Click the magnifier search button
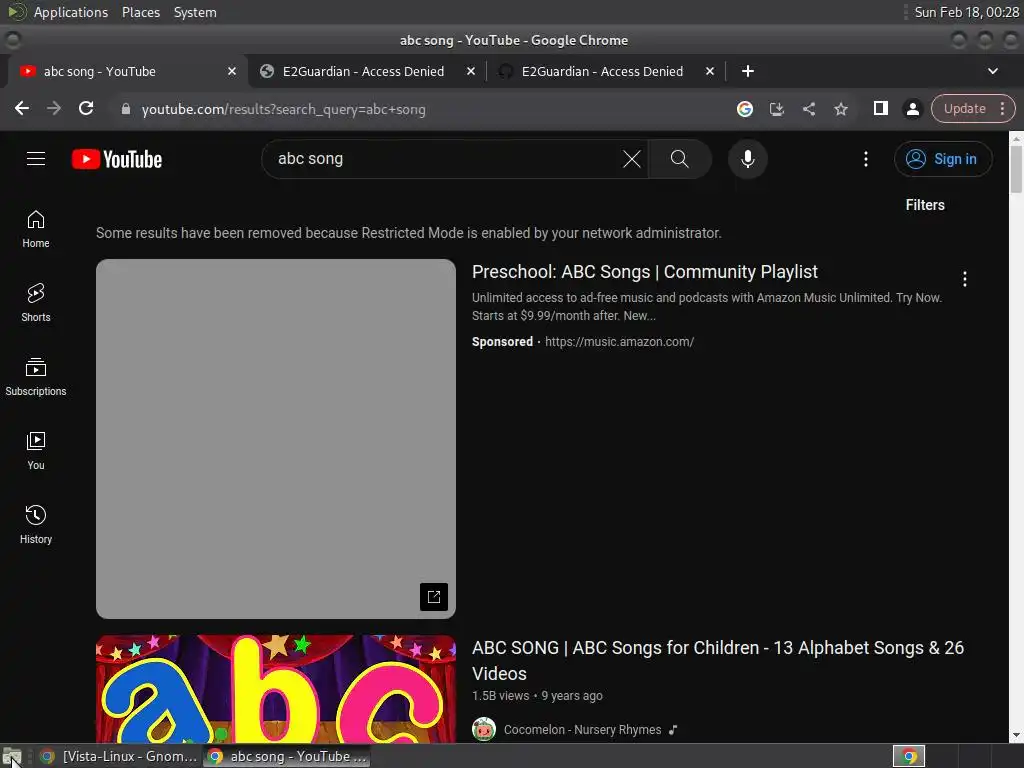1024x768 pixels. click(679, 159)
